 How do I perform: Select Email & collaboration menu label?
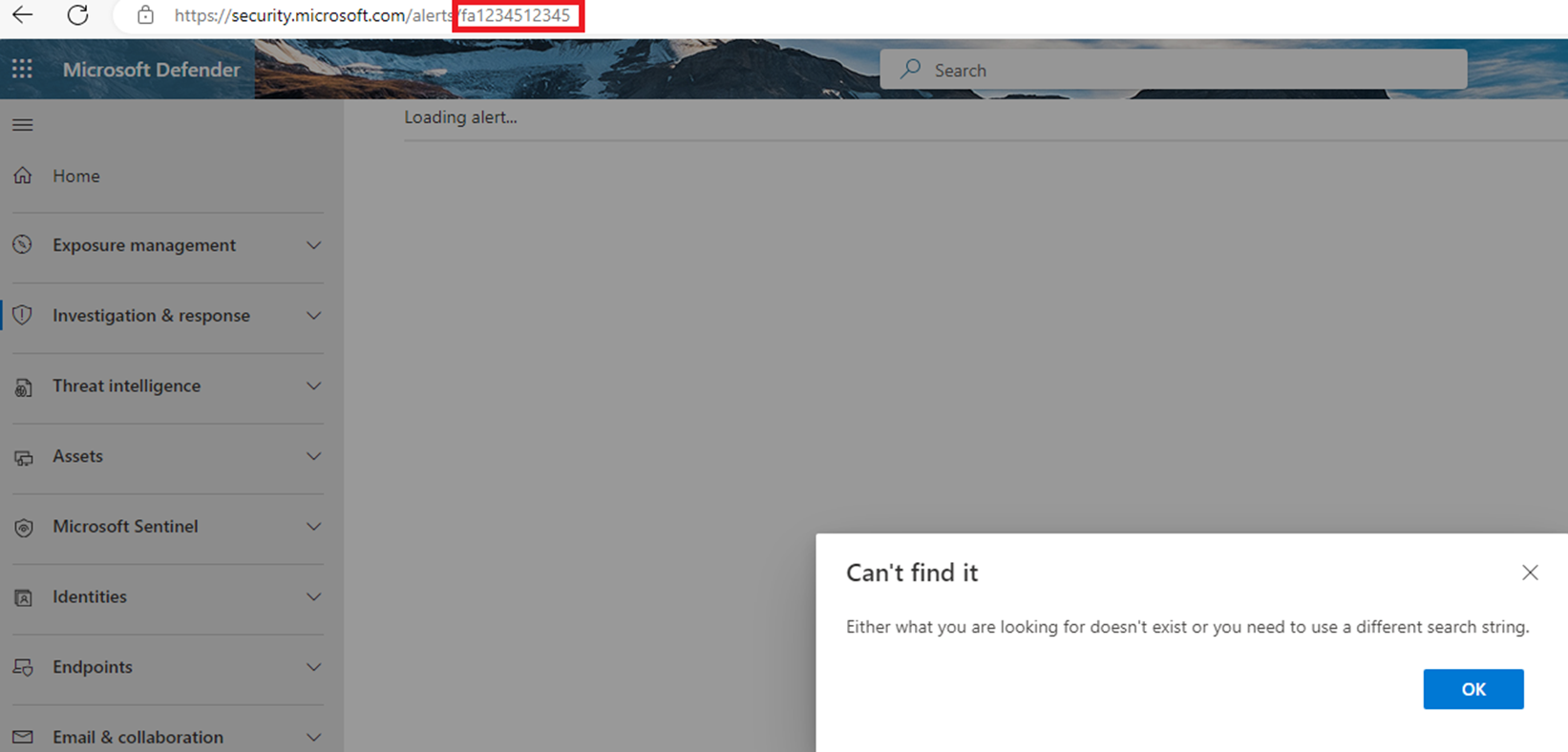138,737
